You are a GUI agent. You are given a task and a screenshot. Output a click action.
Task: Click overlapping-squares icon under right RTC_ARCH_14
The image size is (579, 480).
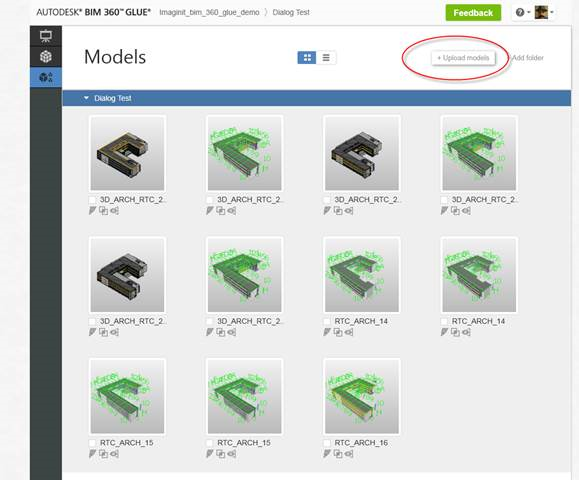click(455, 332)
